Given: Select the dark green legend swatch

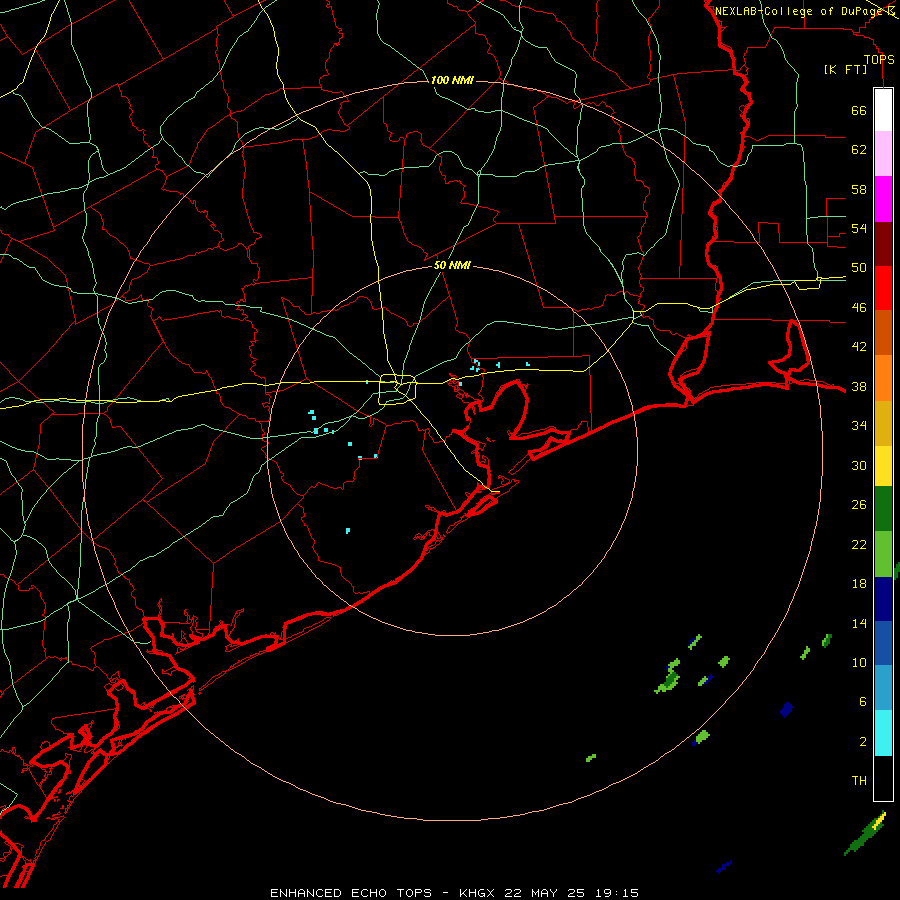Looking at the screenshot, I should pos(883,509).
